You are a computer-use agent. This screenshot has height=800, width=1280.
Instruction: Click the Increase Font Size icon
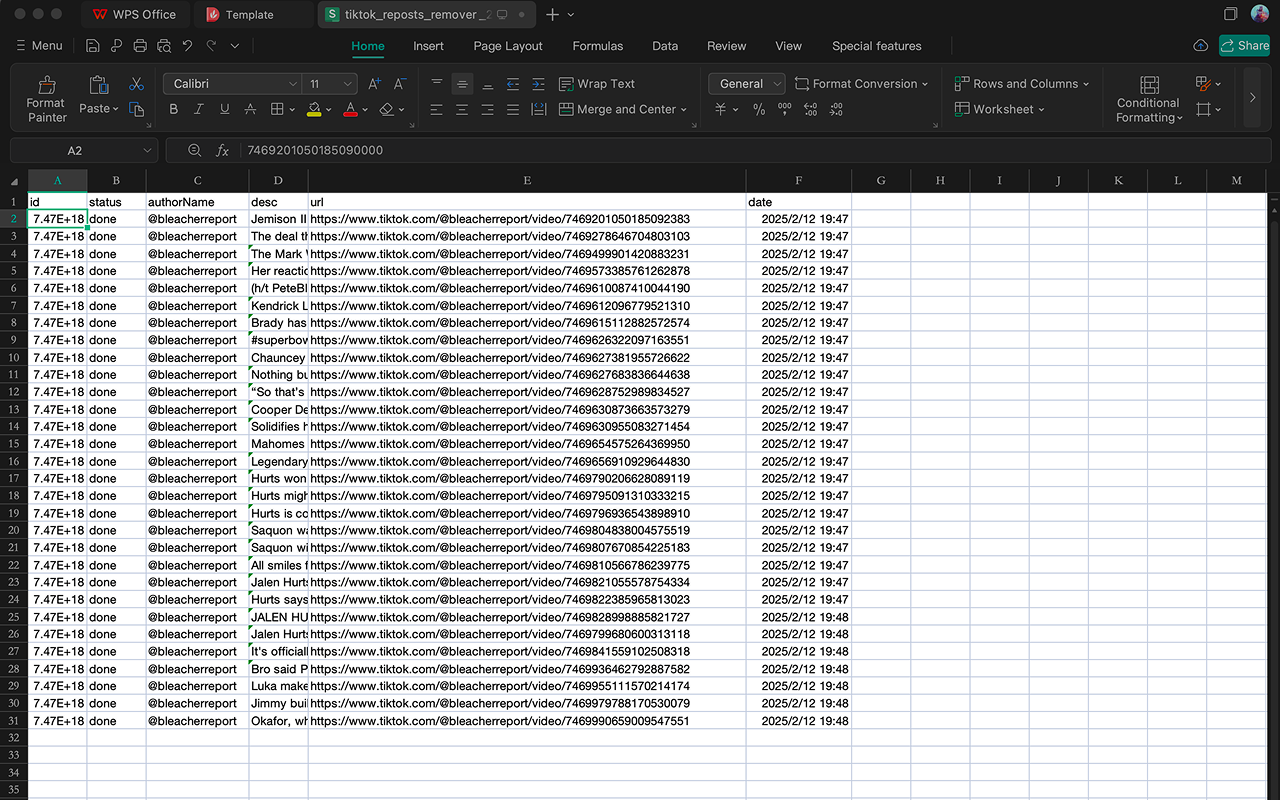[x=374, y=84]
